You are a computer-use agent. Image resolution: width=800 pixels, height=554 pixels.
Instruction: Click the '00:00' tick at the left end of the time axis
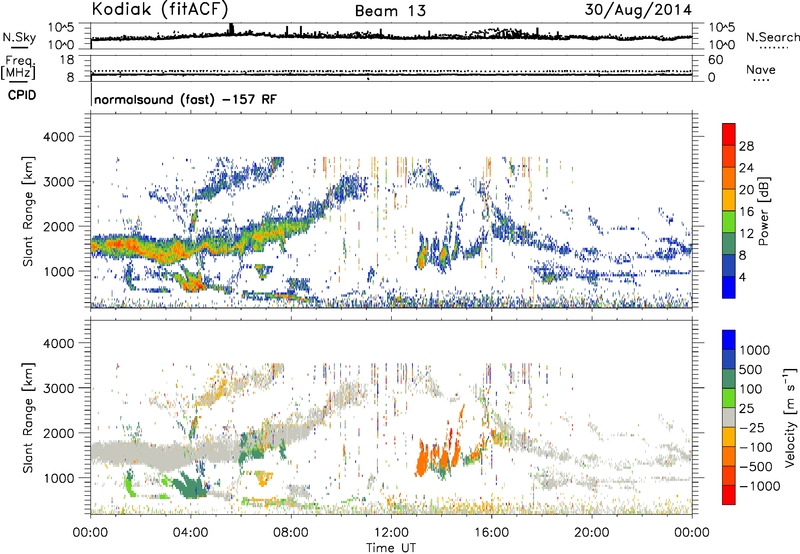point(90,533)
